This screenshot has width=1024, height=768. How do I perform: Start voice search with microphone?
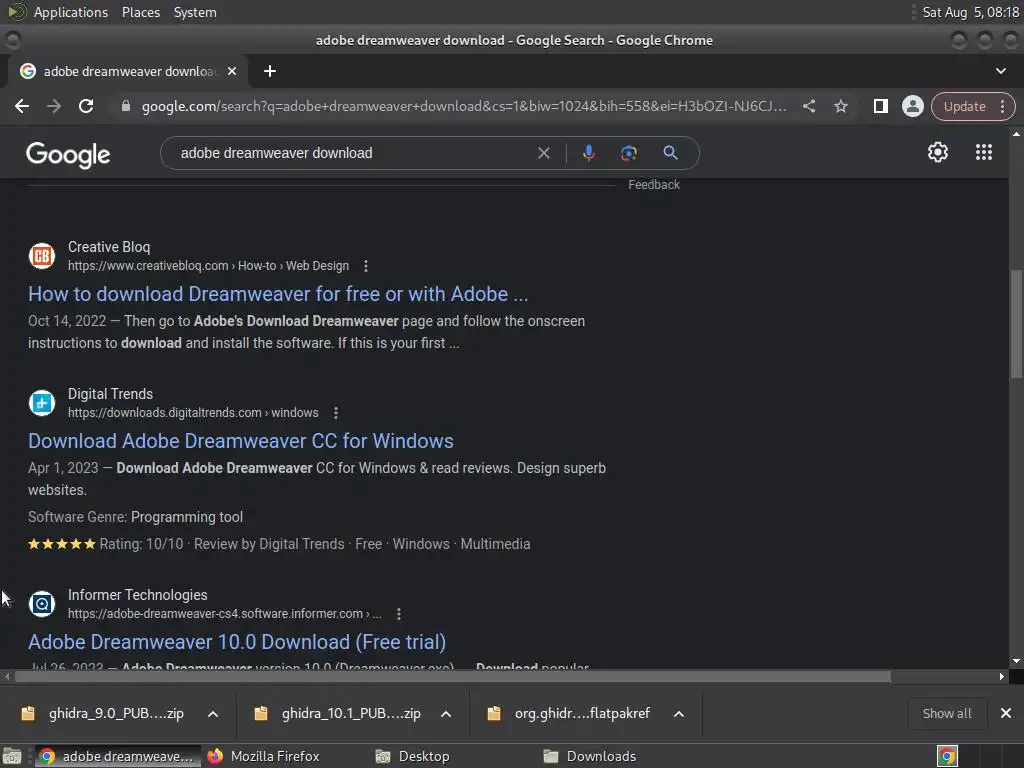click(588, 153)
